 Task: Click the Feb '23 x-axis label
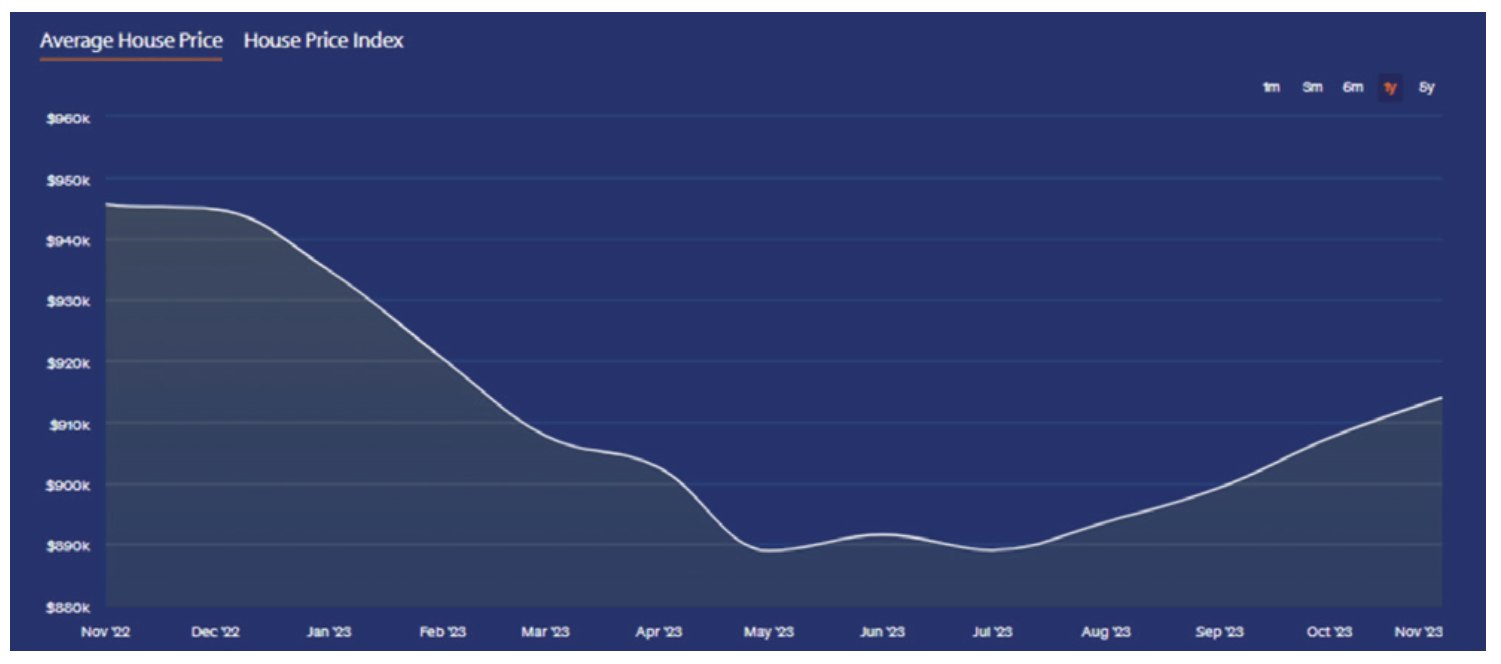pyautogui.click(x=443, y=632)
